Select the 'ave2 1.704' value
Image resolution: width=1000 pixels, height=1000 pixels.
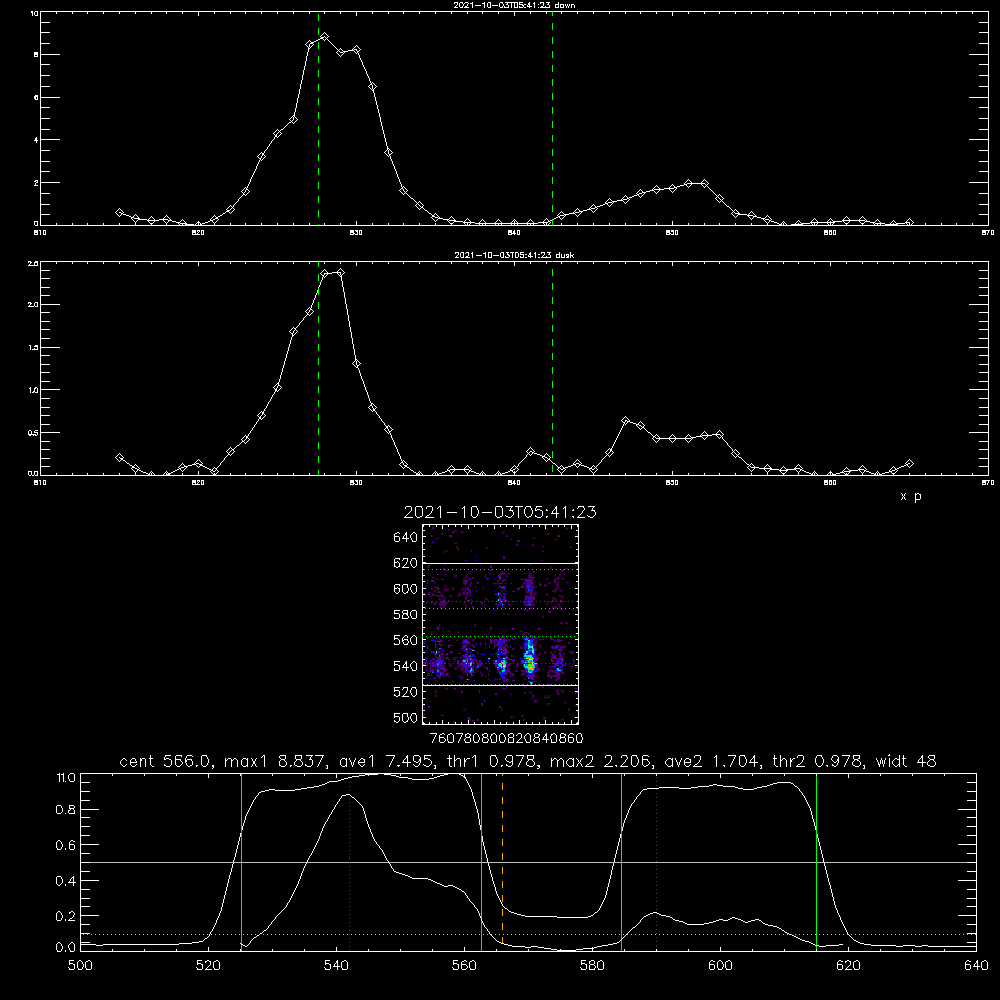[x=713, y=761]
